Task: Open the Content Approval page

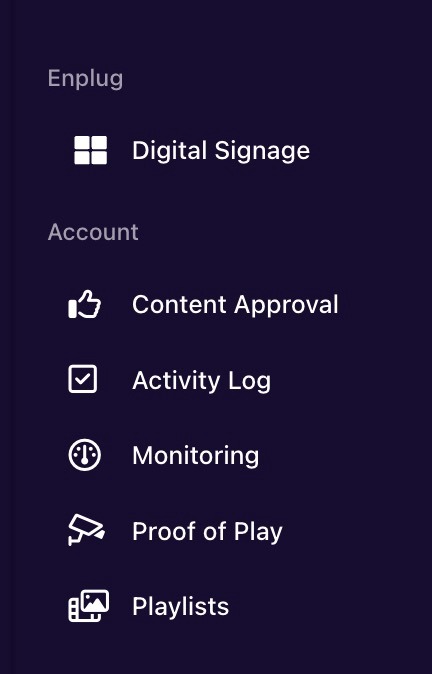Action: (x=235, y=305)
